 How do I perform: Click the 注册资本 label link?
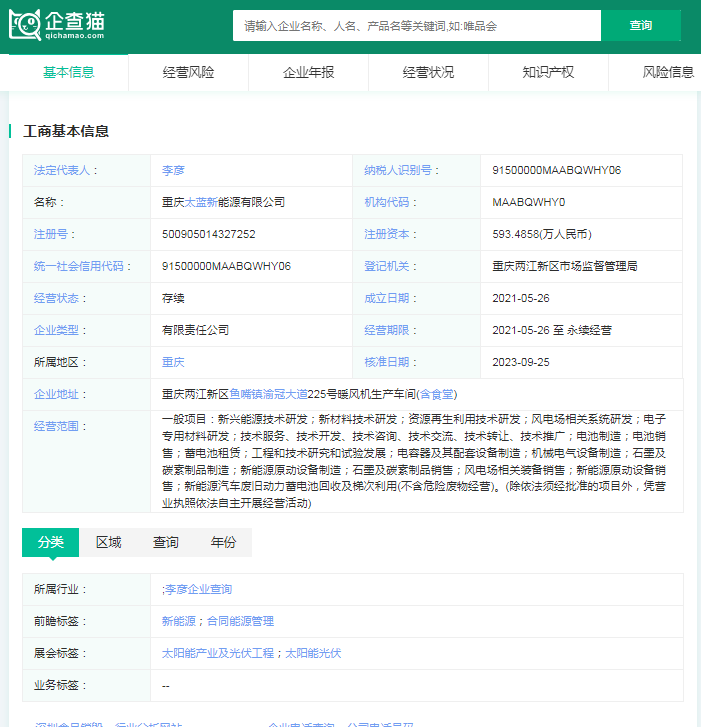[387, 235]
